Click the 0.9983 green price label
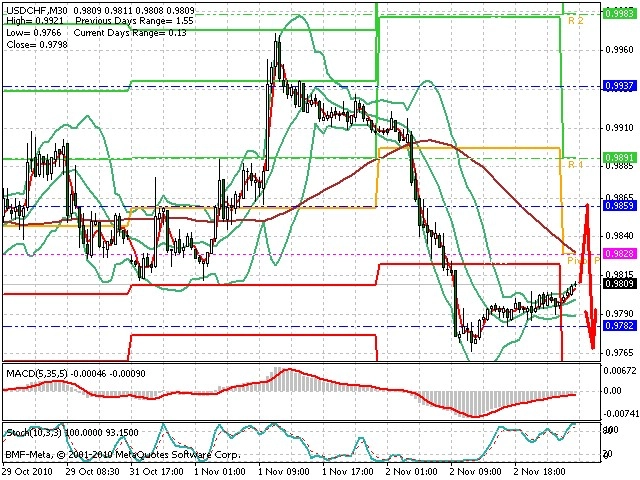This screenshot has width=640, height=480. pyautogui.click(x=619, y=13)
